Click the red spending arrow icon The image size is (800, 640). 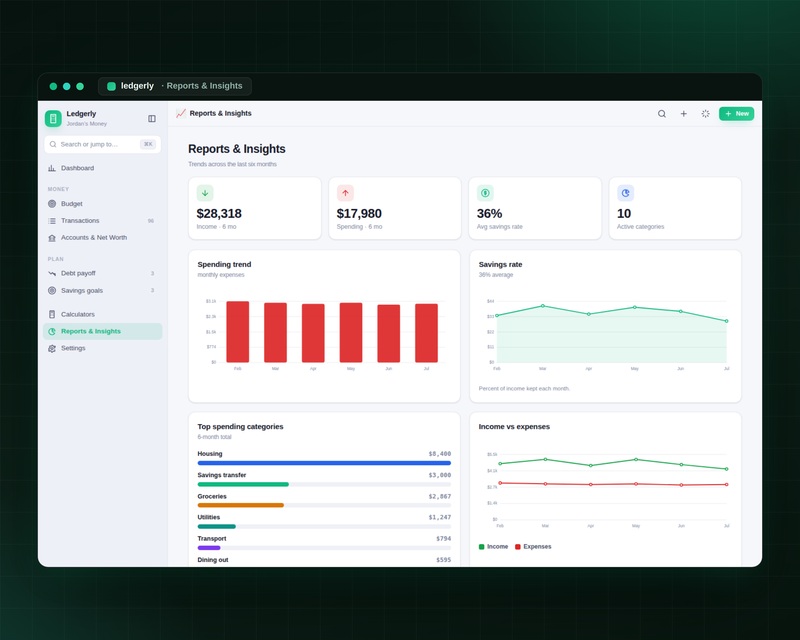(345, 193)
